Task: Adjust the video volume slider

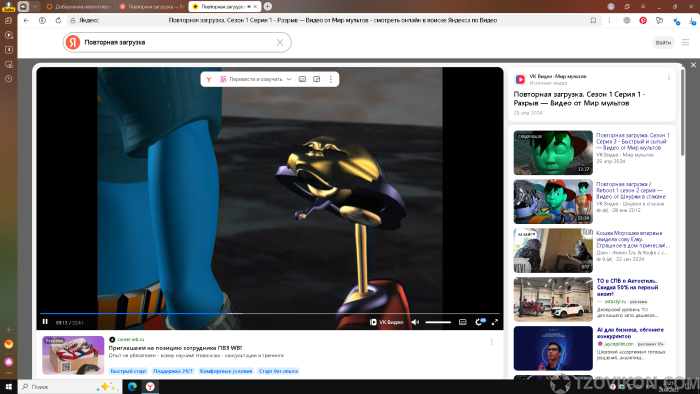Action: [x=438, y=322]
